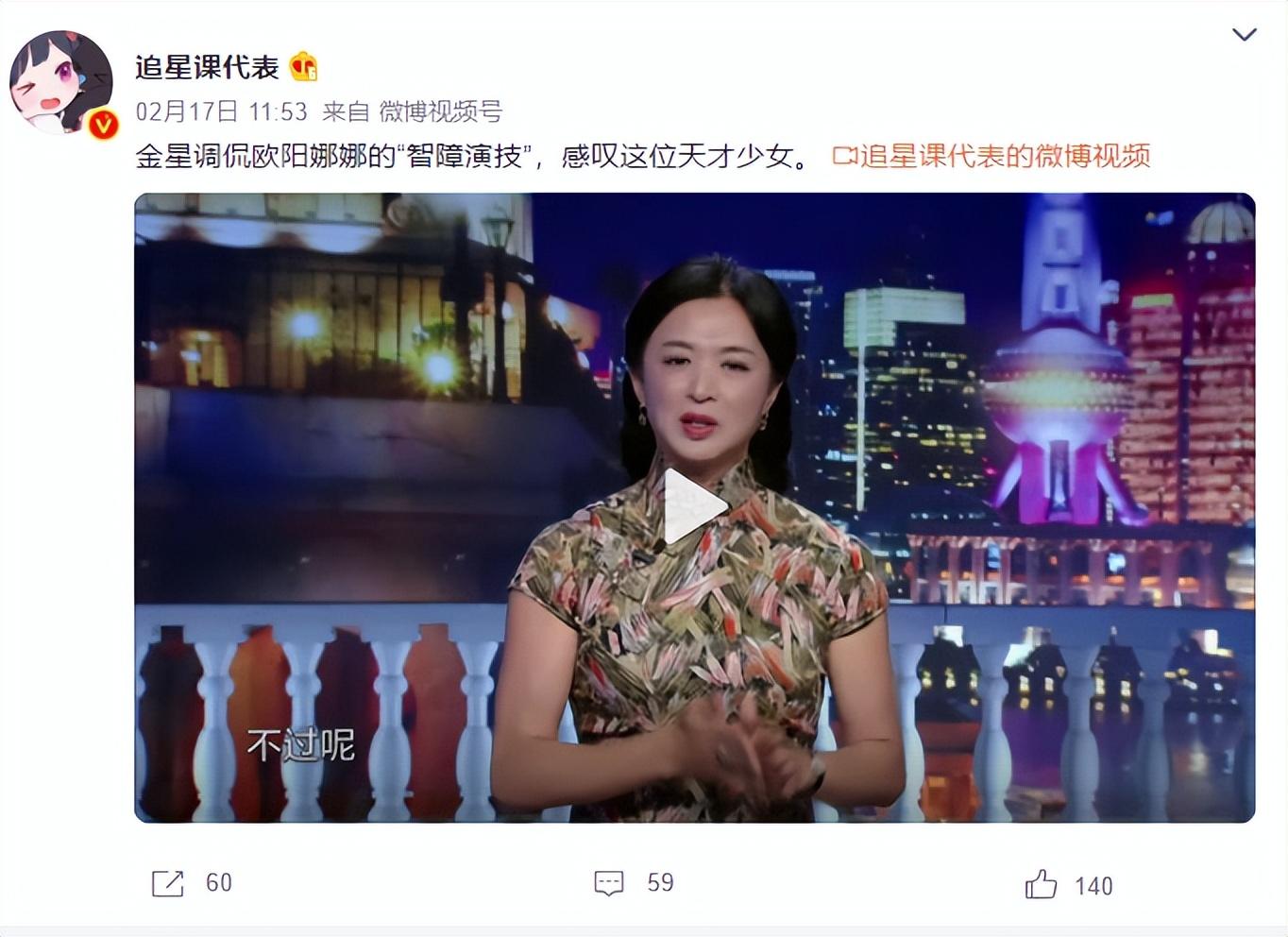The height and width of the screenshot is (937, 1288).
Task: Click the 02月17日 11:53 timestamp
Action: 222,111
